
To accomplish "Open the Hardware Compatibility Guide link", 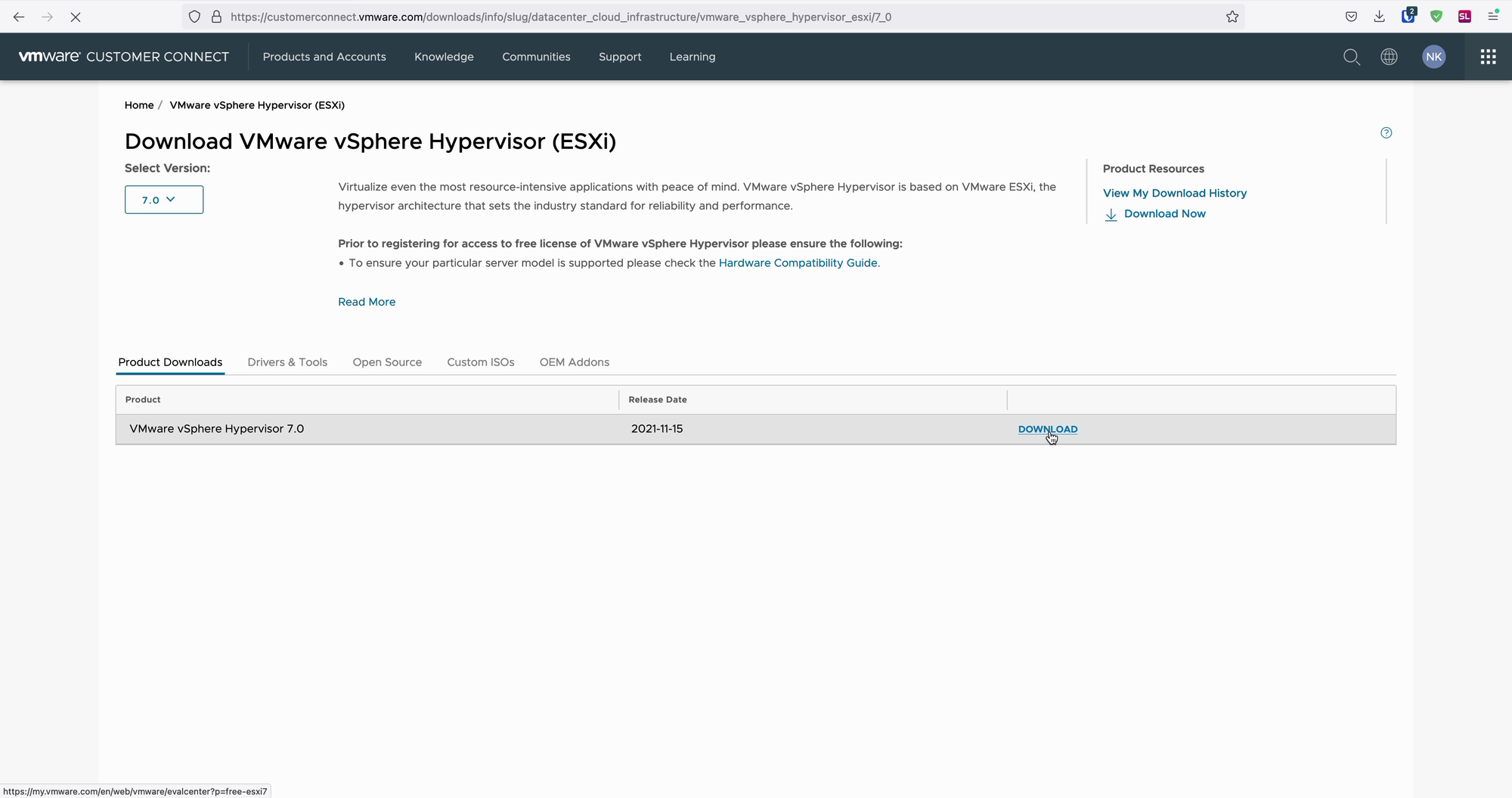I will point(798,262).
